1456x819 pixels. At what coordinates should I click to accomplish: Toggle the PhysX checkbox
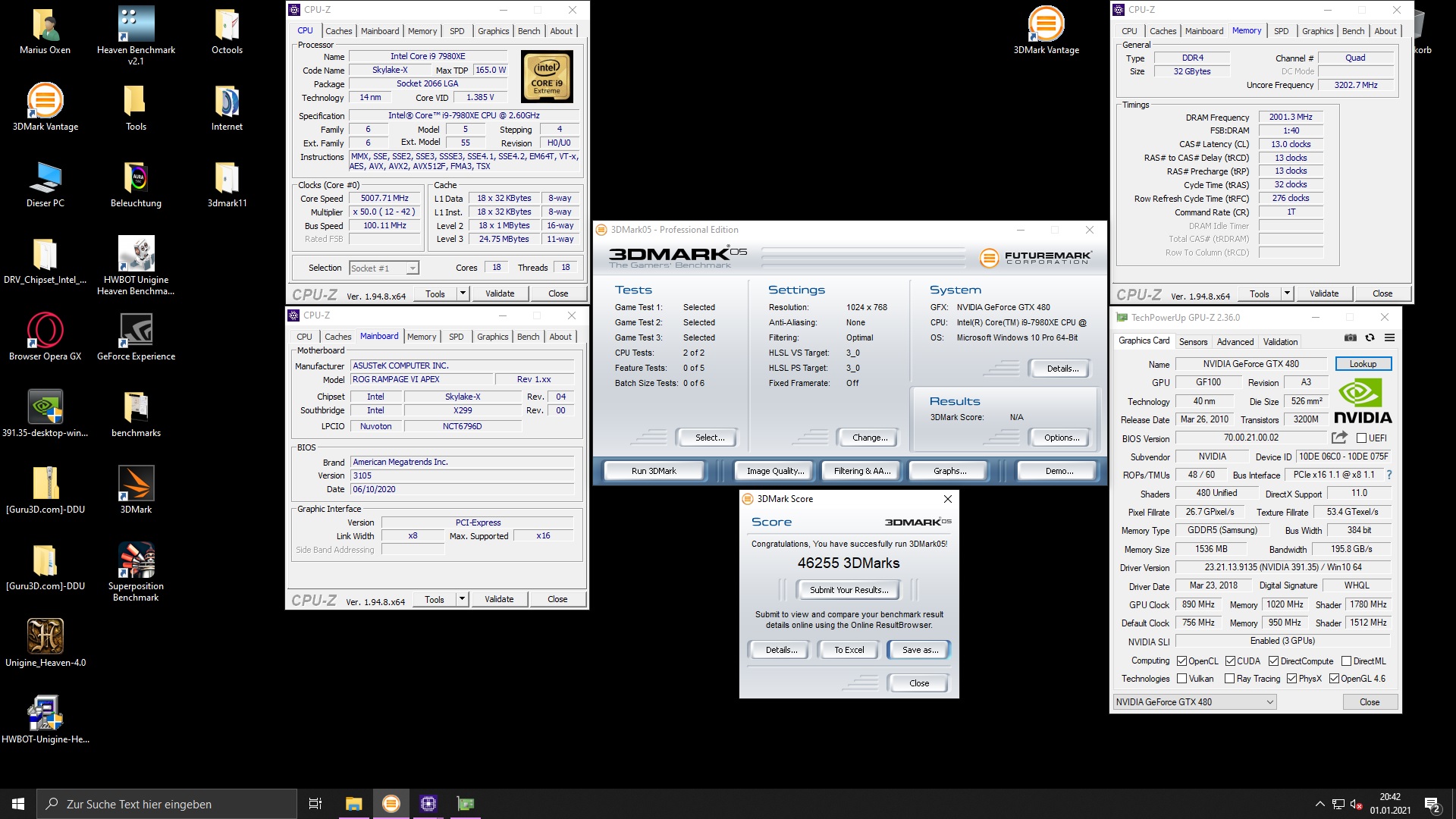click(x=1291, y=679)
